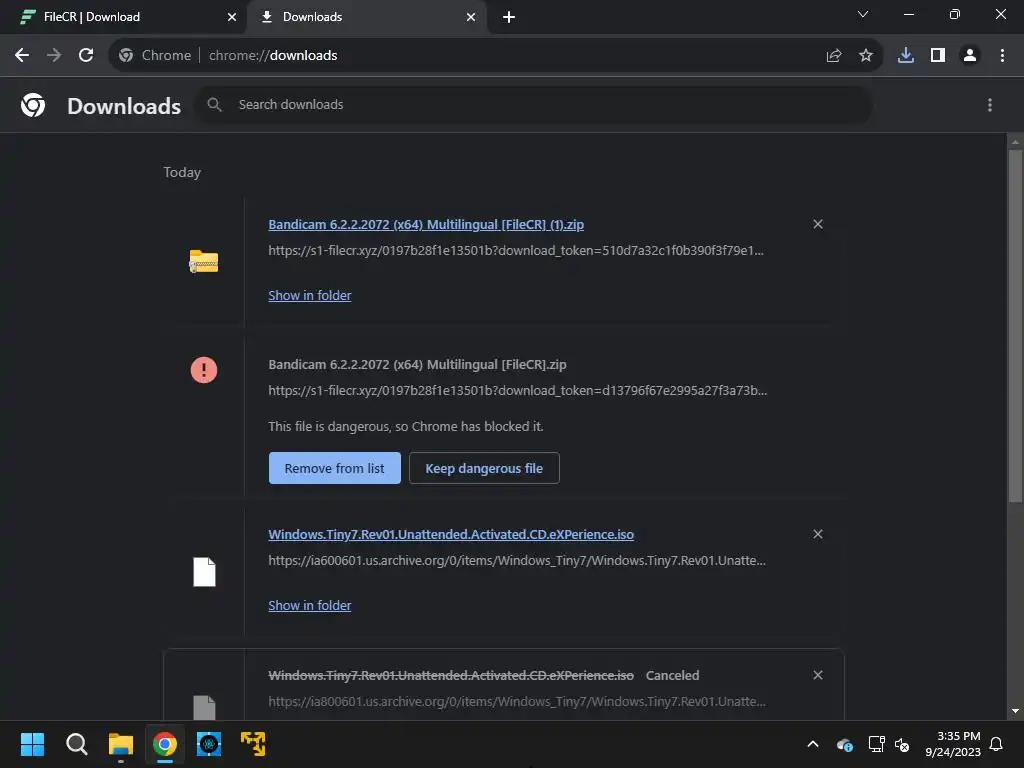Click the ia800601 archive.org URL text
The image size is (1024, 768).
point(517,701)
